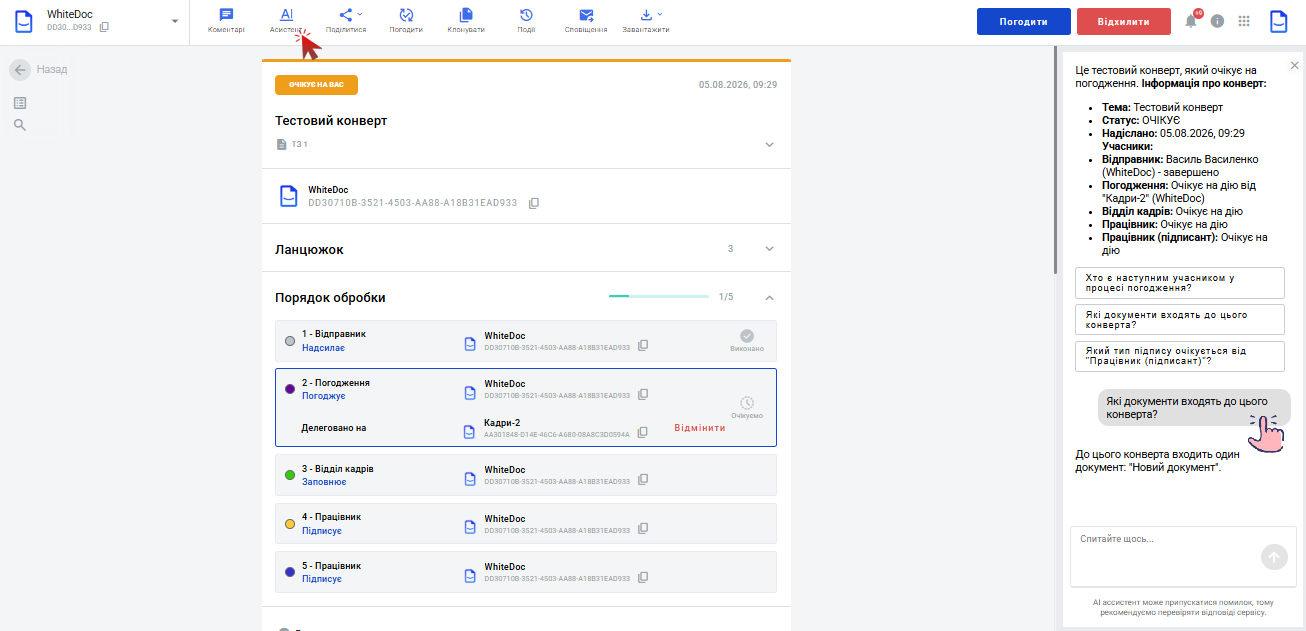The width and height of the screenshot is (1306, 631).
Task: Click the Відмінити delegation link
Action: coord(700,428)
